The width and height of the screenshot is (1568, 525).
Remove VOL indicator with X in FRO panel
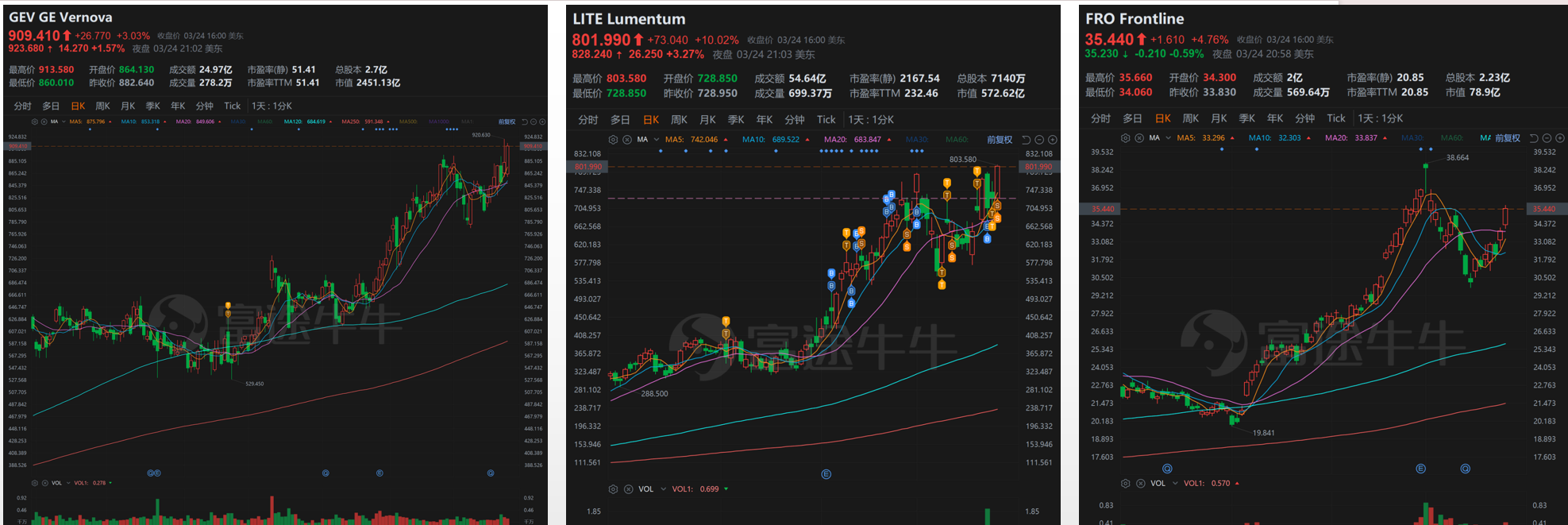(1139, 483)
